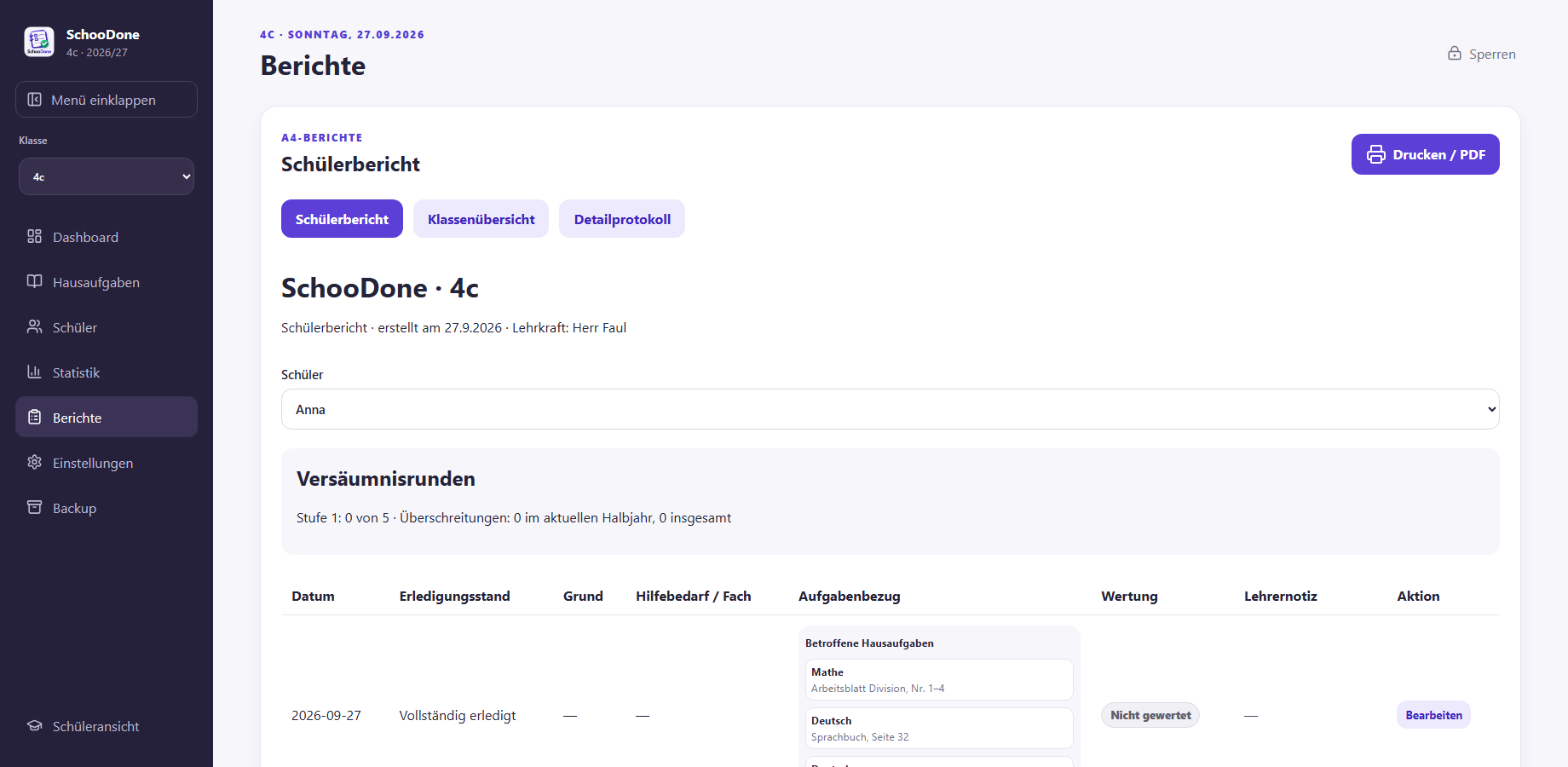Open Einstellungen from the sidebar

pyautogui.click(x=107, y=463)
